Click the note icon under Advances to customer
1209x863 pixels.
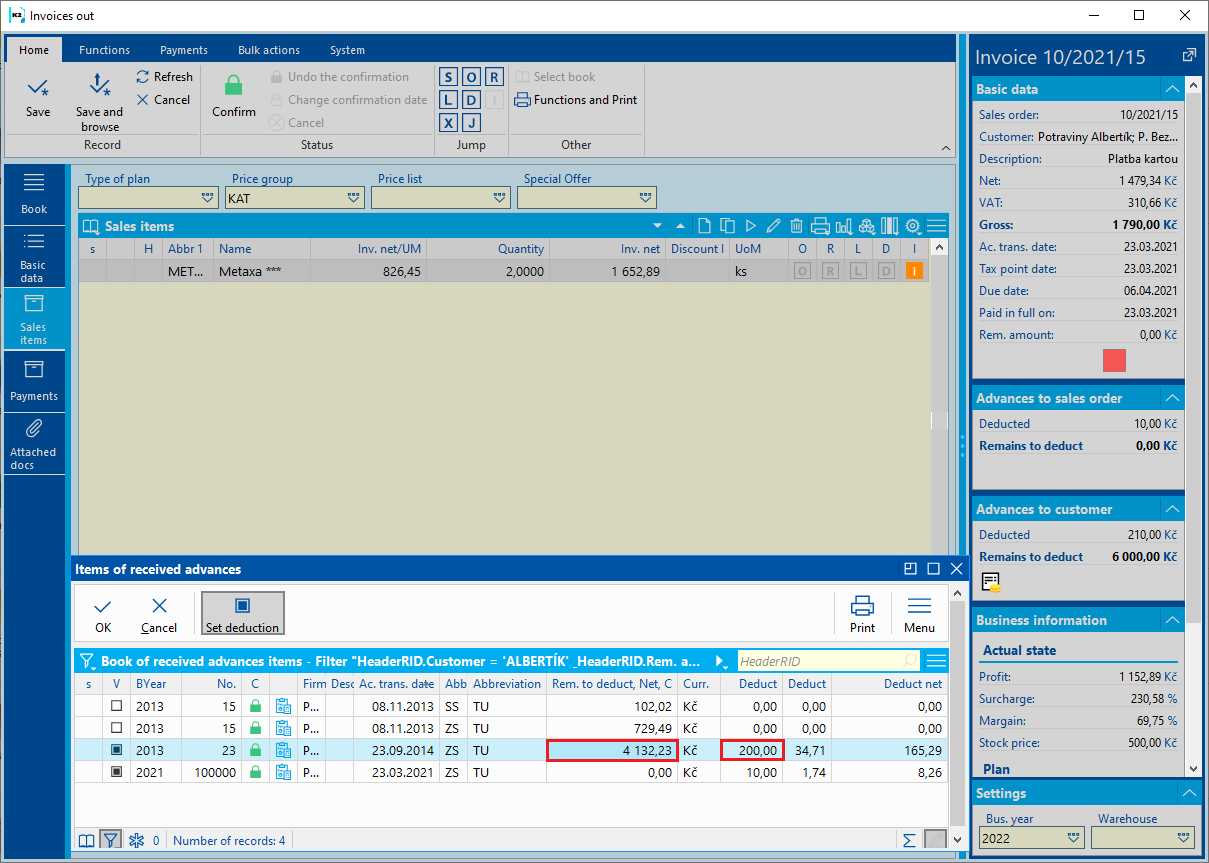[991, 581]
